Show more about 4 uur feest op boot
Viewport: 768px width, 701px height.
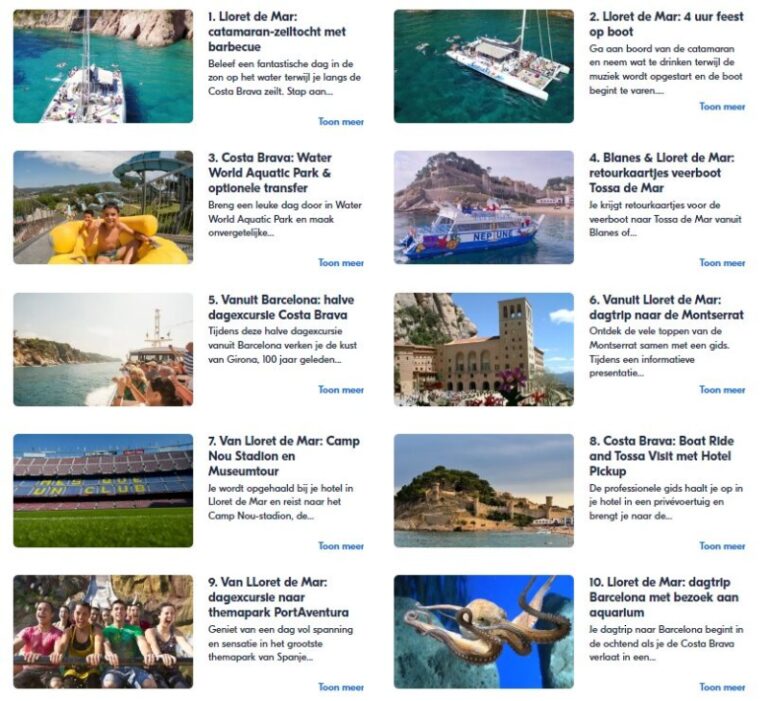pos(722,106)
